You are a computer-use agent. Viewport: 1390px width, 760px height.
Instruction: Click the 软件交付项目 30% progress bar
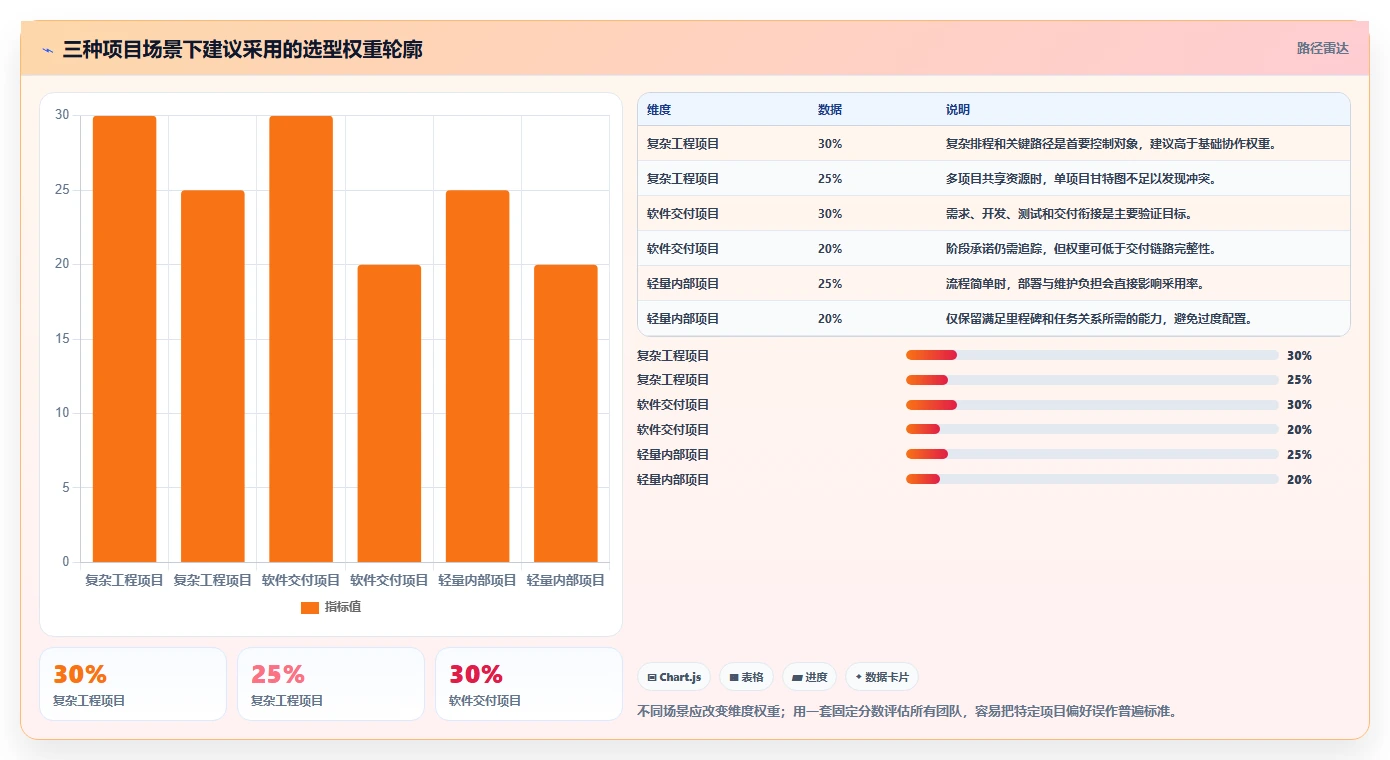point(1092,405)
